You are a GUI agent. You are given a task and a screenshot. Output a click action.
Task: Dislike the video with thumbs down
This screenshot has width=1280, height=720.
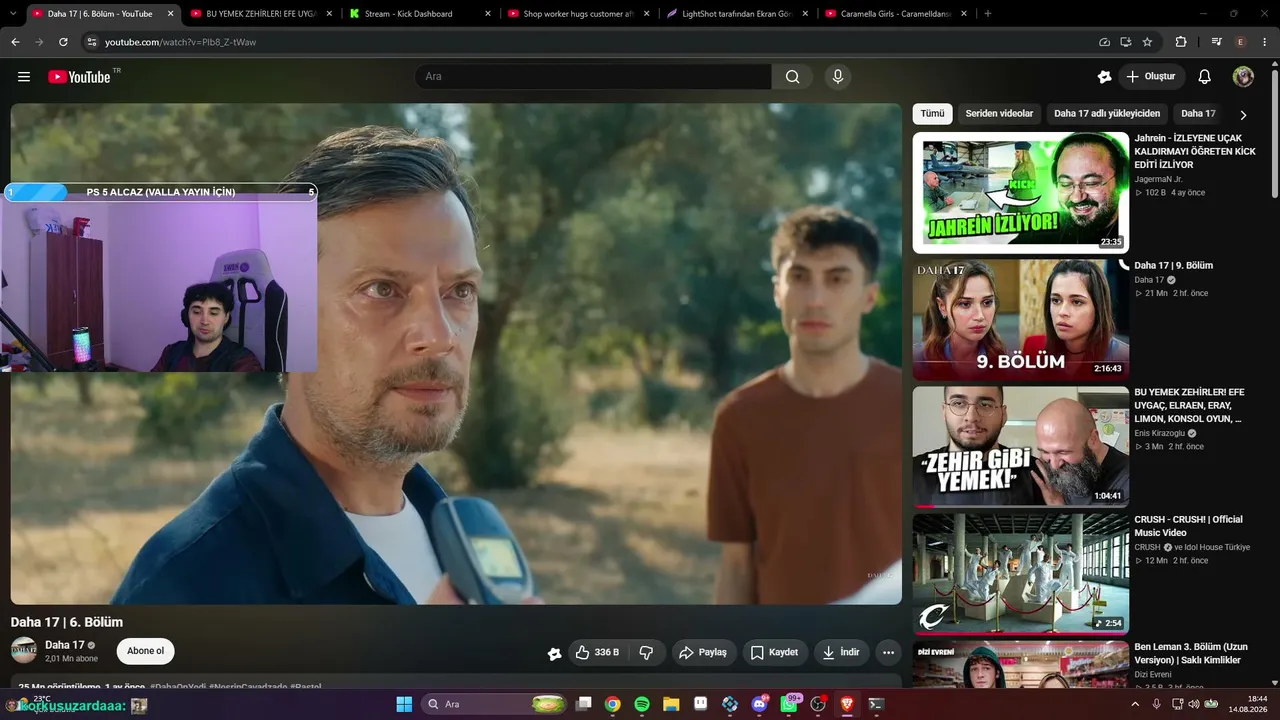(647, 652)
